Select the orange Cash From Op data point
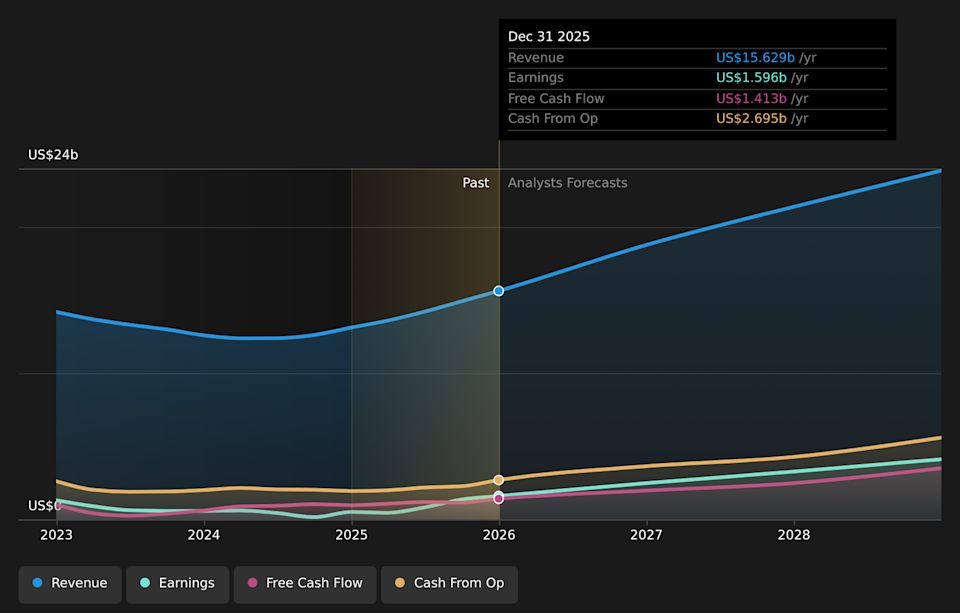Image resolution: width=960 pixels, height=613 pixels. (x=499, y=480)
